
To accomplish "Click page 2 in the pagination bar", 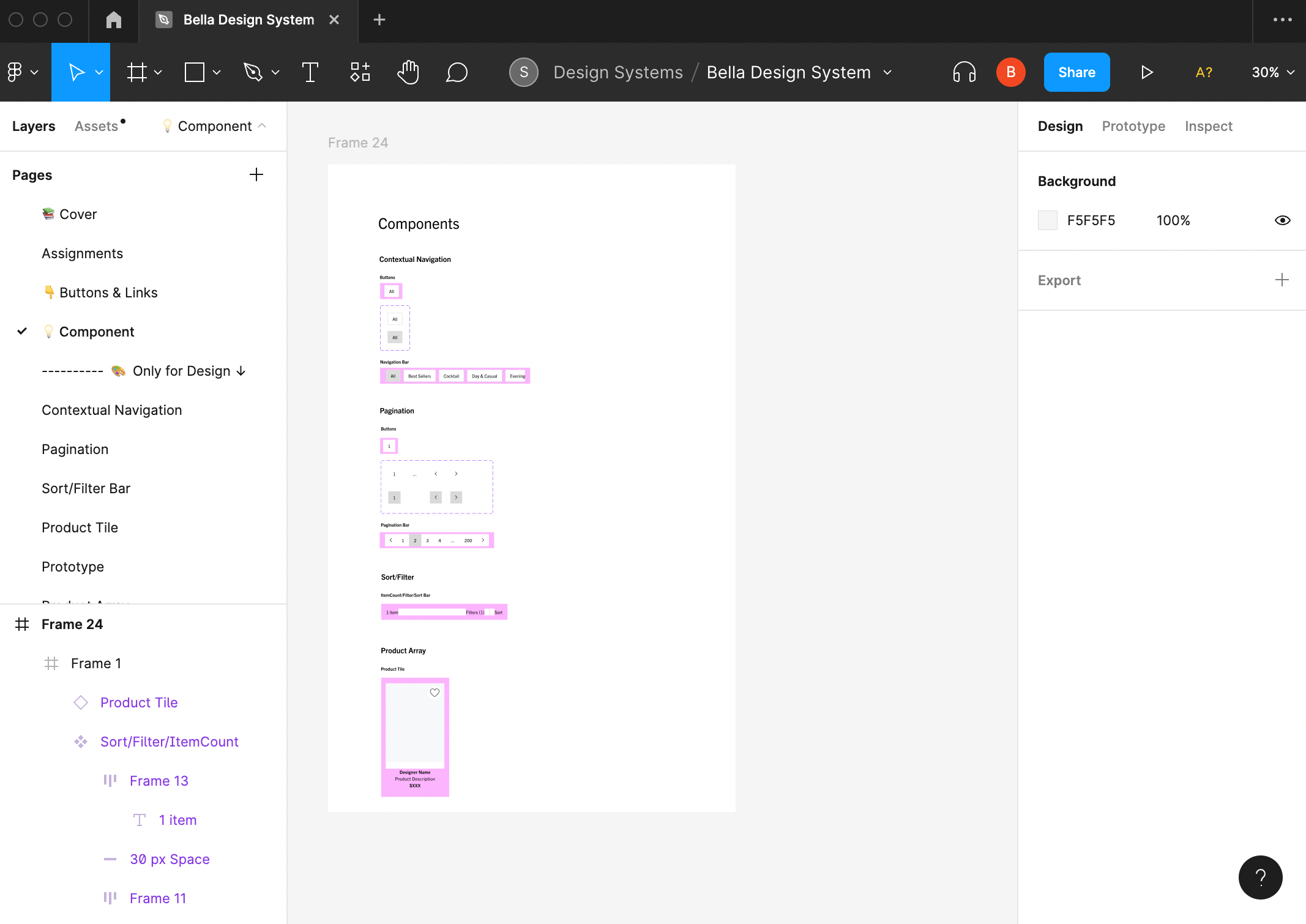I will click(415, 540).
